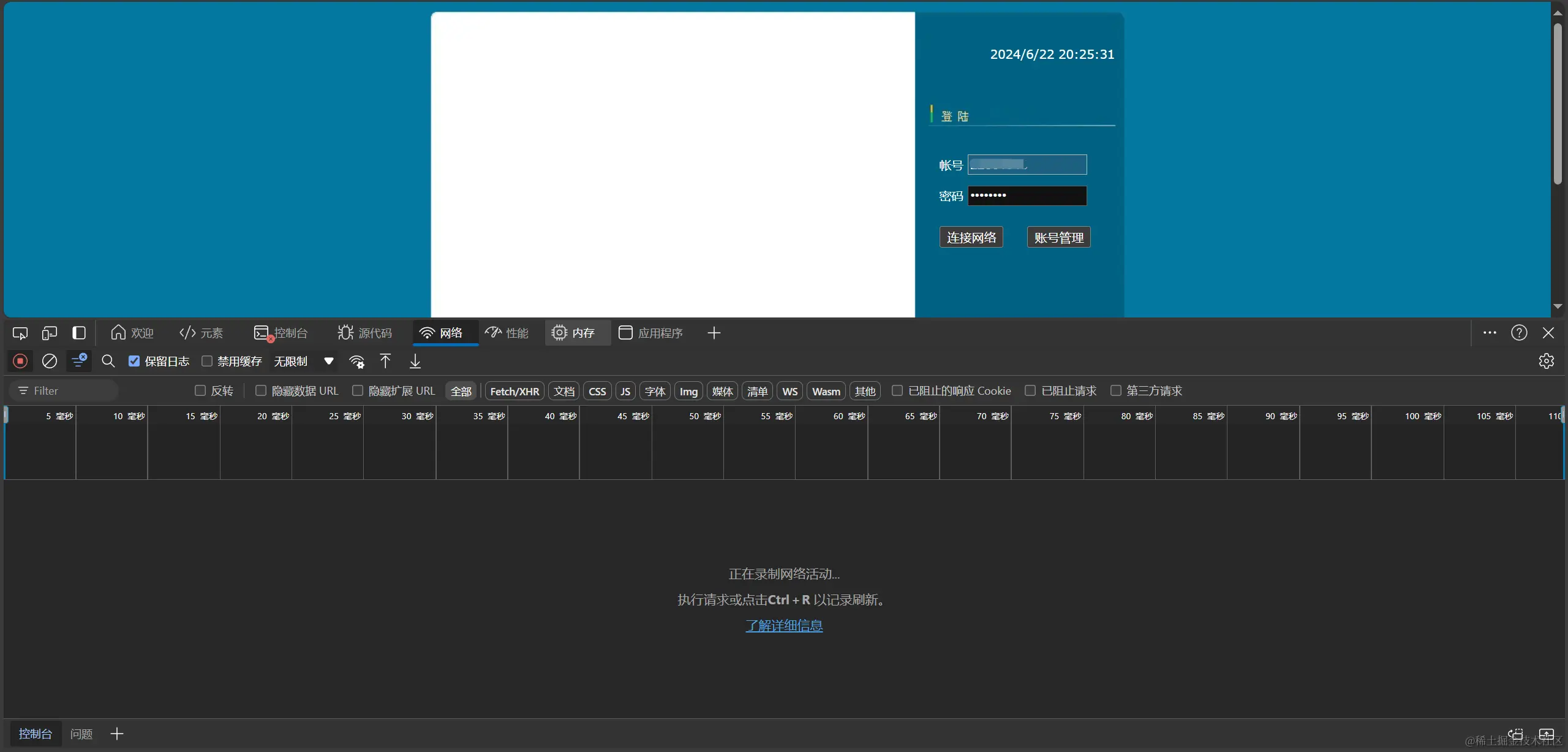This screenshot has width=1568, height=752.
Task: Switch to the 元素 tab
Action: (202, 333)
